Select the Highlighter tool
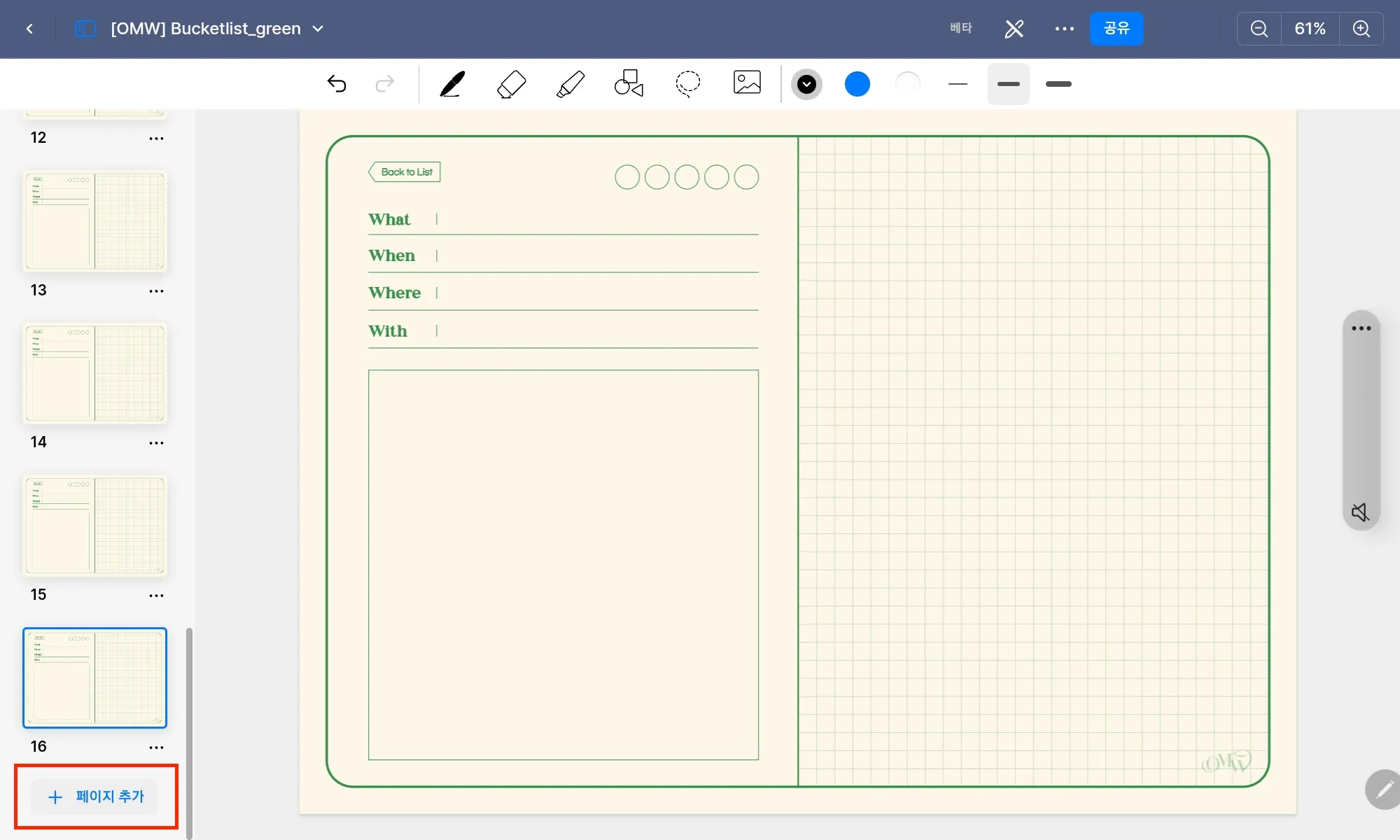Screen dimensions: 1400x840 570,84
